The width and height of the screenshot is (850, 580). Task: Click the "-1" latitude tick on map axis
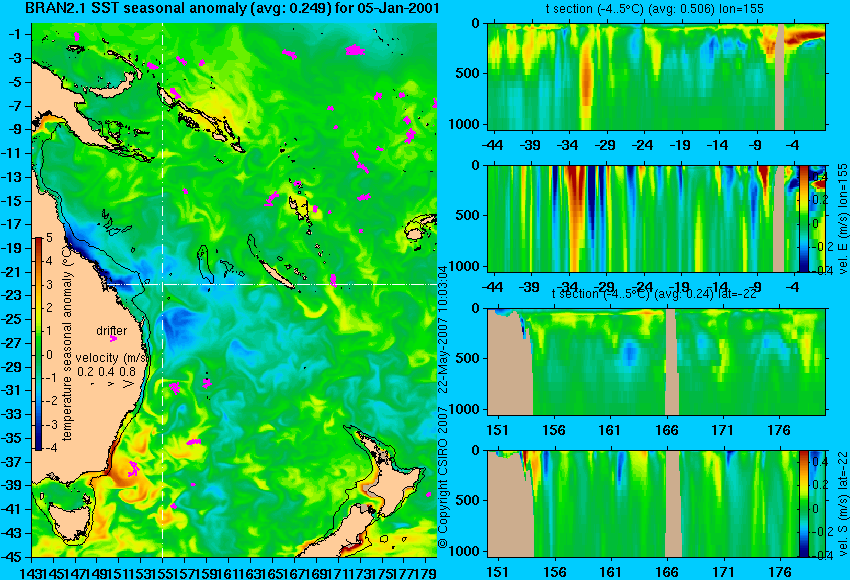(16, 35)
